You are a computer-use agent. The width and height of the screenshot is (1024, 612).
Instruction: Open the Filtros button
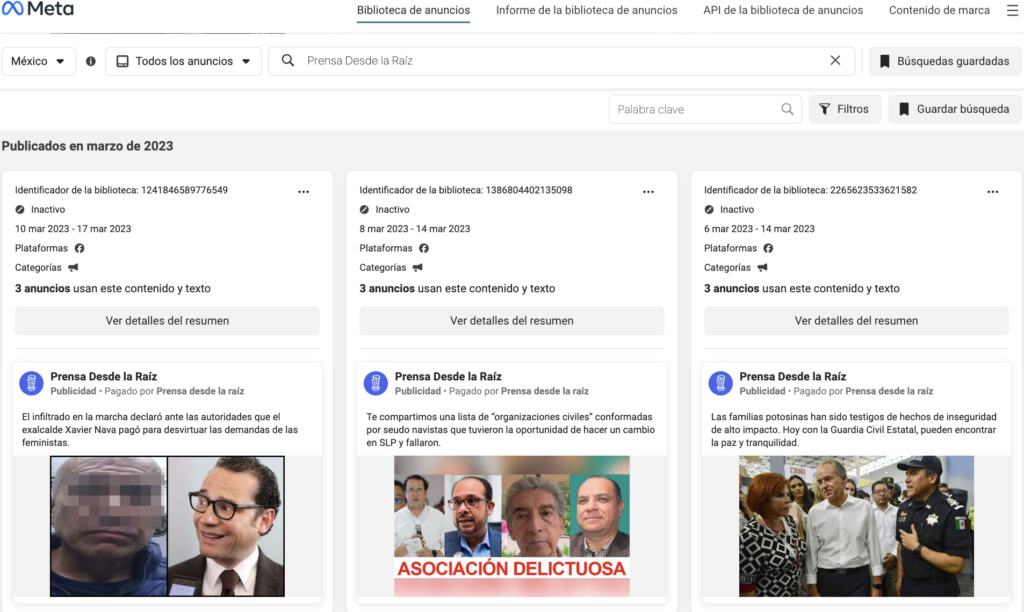click(844, 109)
